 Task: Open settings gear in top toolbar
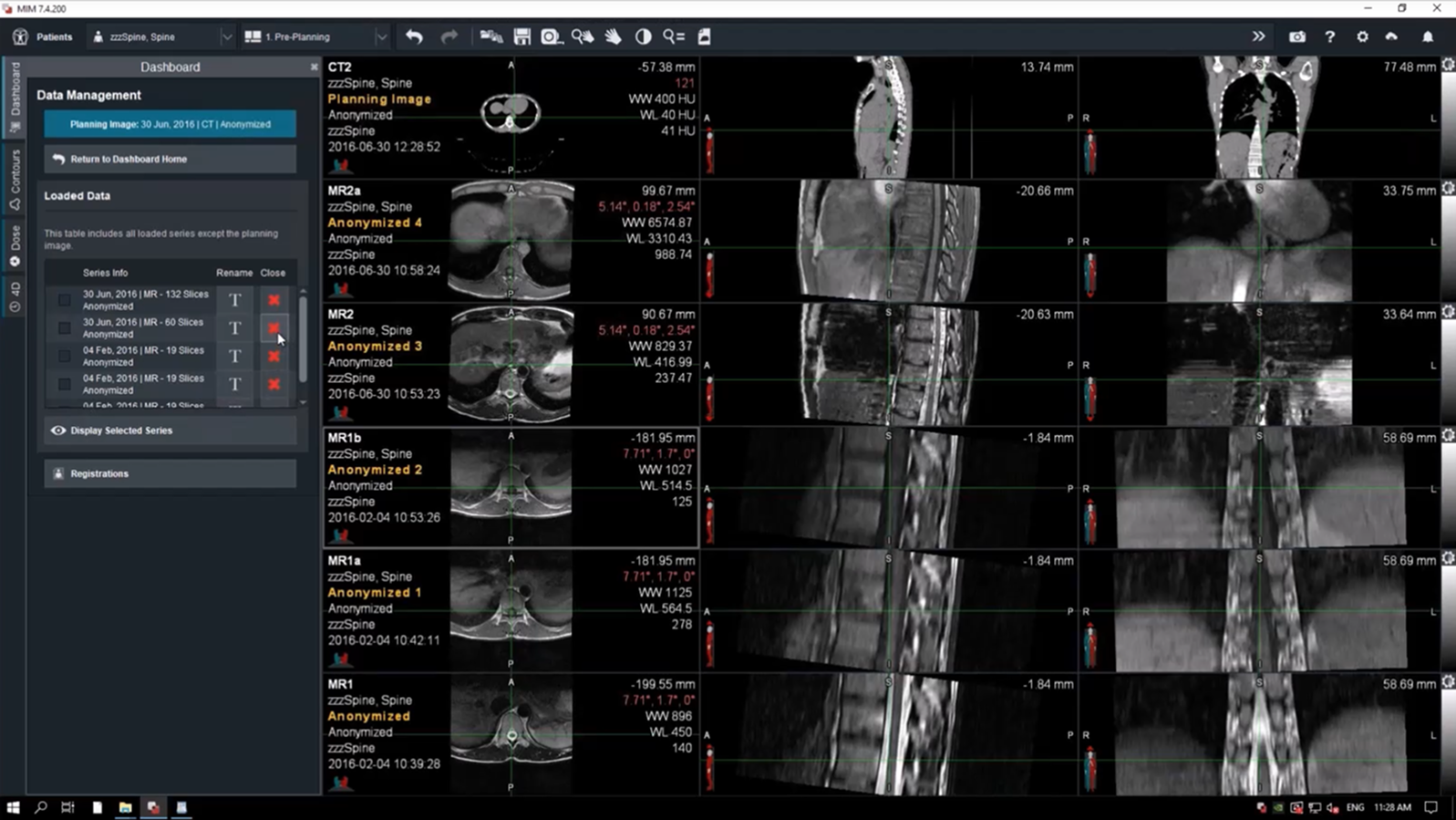click(x=1362, y=37)
